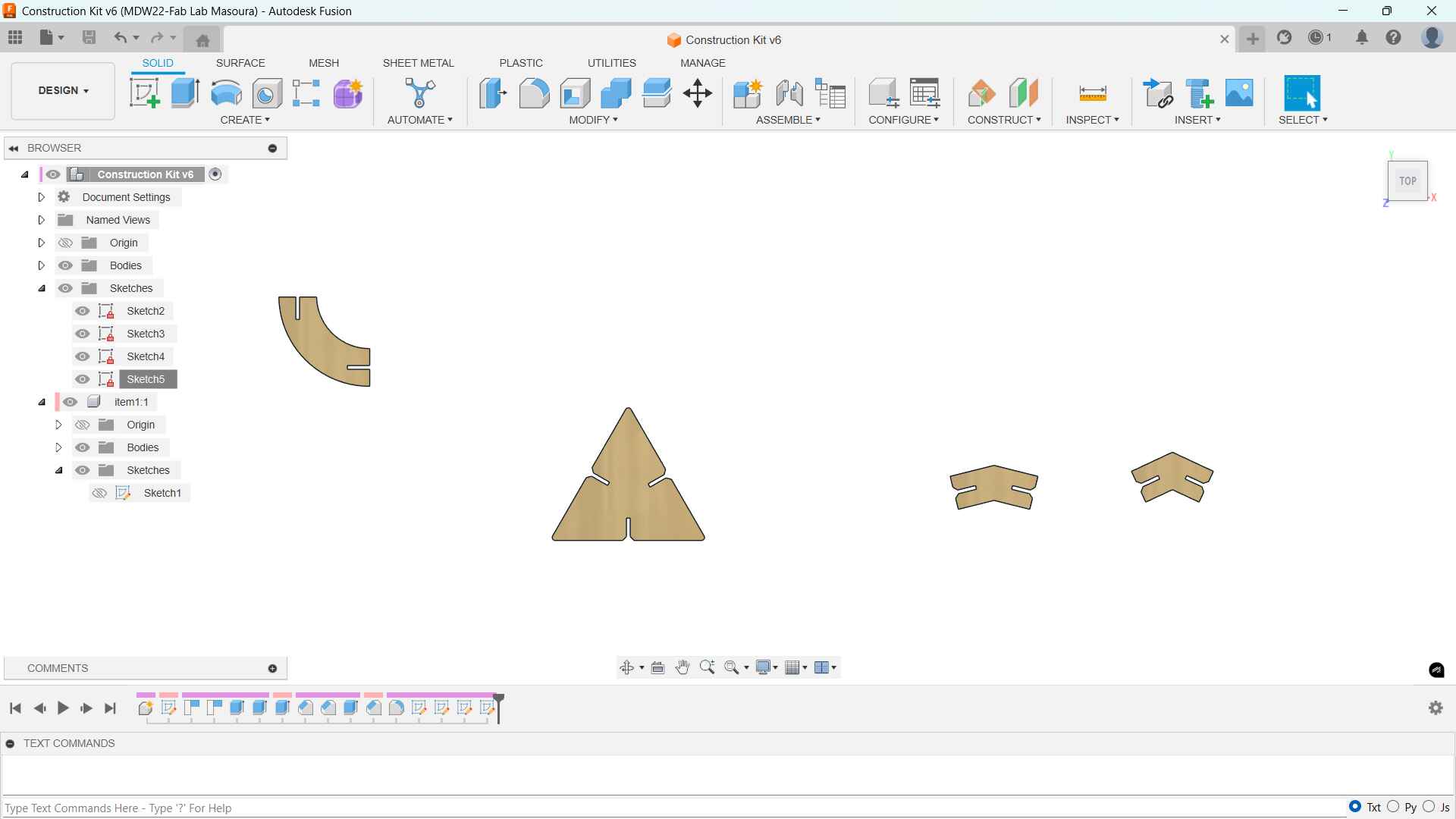Hide Sketch2 using its eye icon
1456x819 pixels.
point(83,311)
